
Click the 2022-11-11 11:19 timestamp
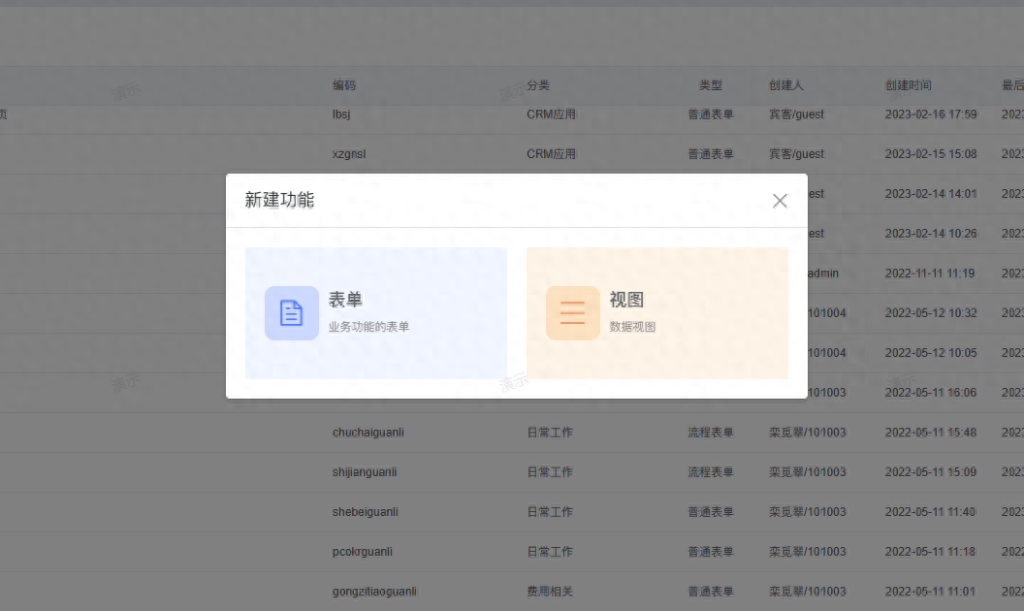tap(930, 274)
